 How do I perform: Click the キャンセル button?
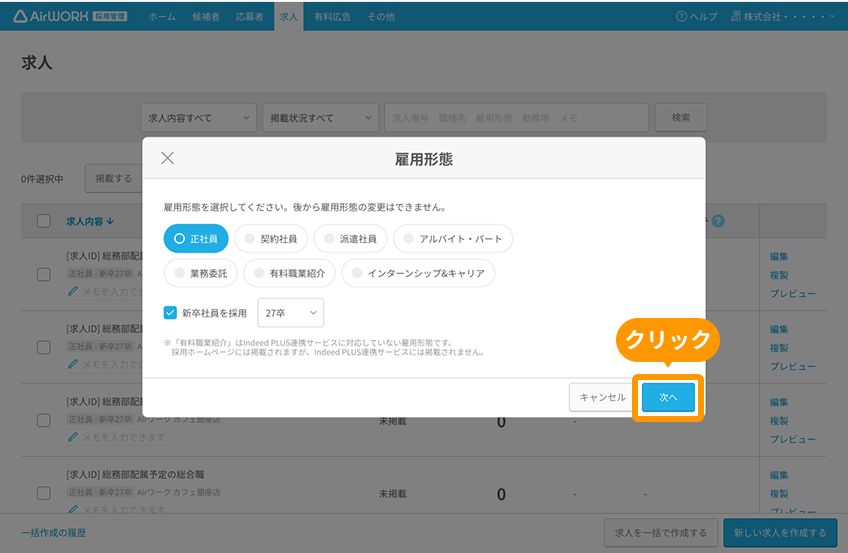602,397
